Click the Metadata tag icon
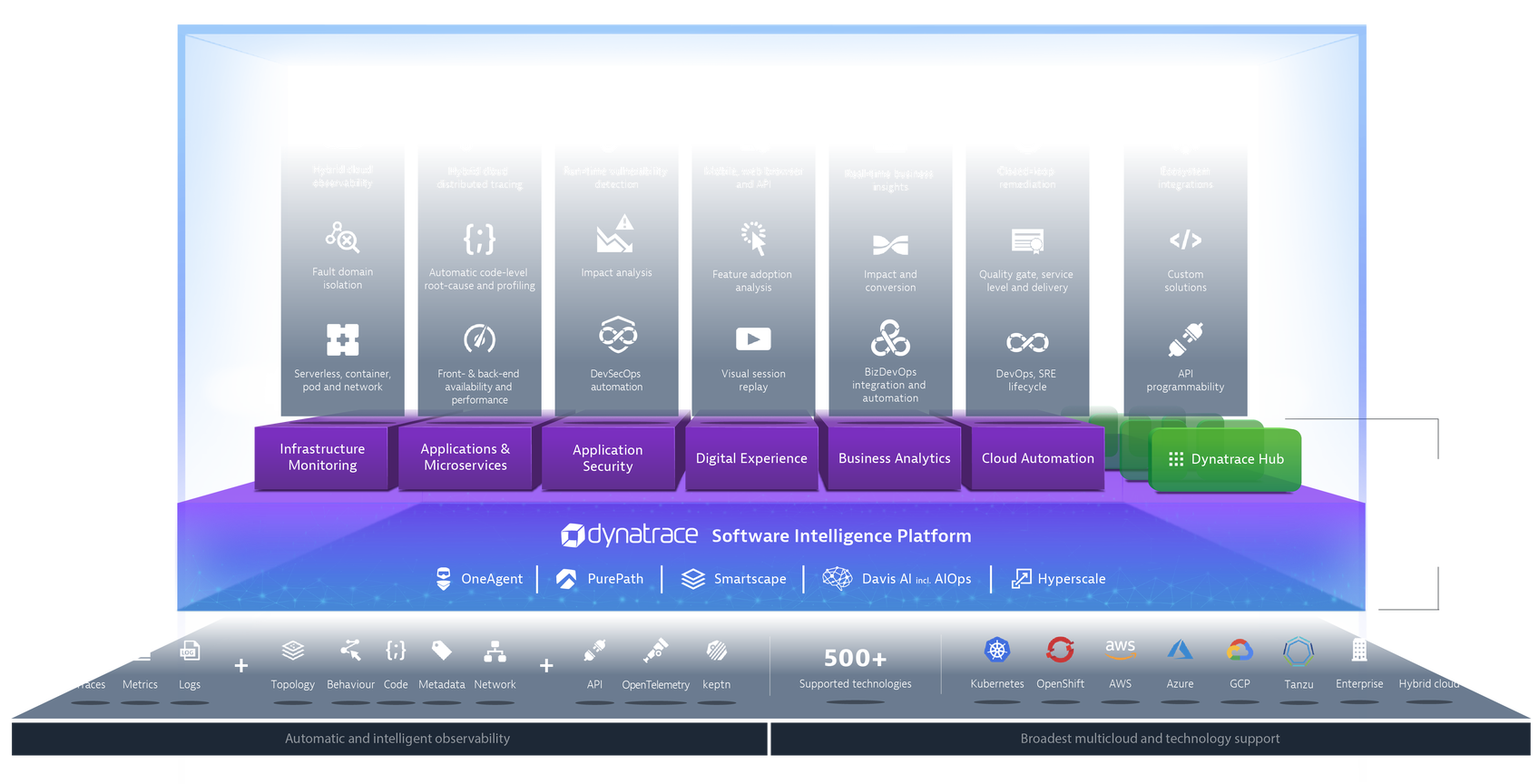This screenshot has height=784, width=1539. coord(442,651)
